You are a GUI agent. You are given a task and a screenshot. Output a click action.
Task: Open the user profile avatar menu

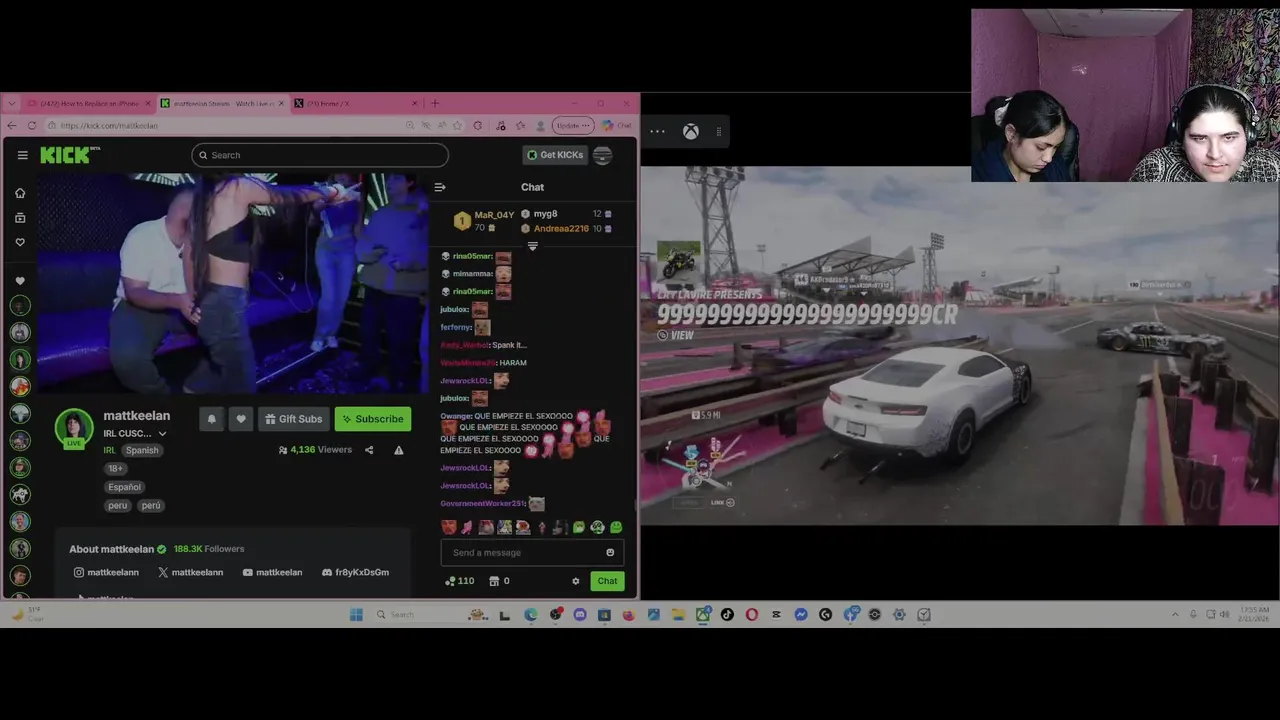pos(602,155)
